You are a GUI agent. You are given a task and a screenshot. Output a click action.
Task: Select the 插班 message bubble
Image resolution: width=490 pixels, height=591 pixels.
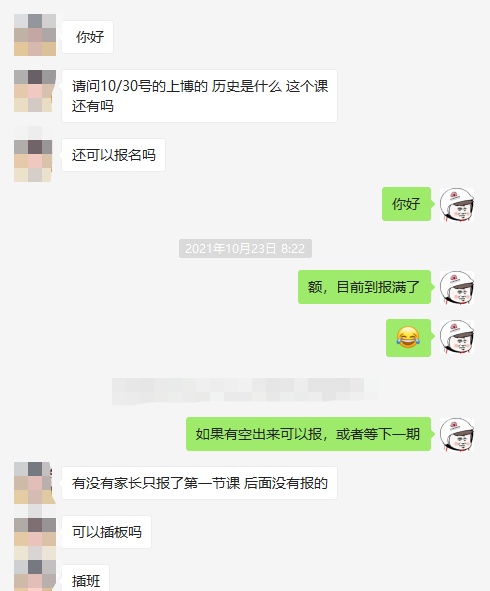point(86,579)
